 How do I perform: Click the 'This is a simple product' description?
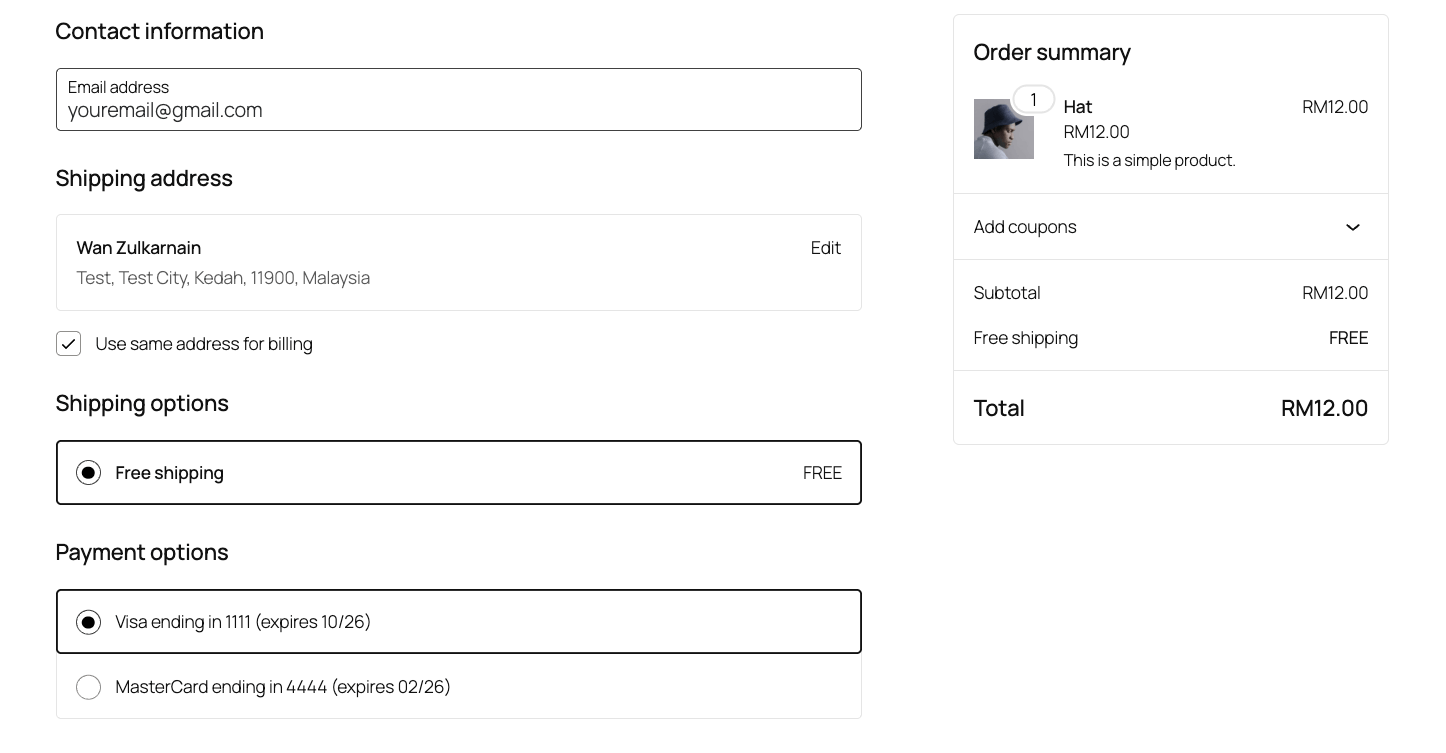1149,160
